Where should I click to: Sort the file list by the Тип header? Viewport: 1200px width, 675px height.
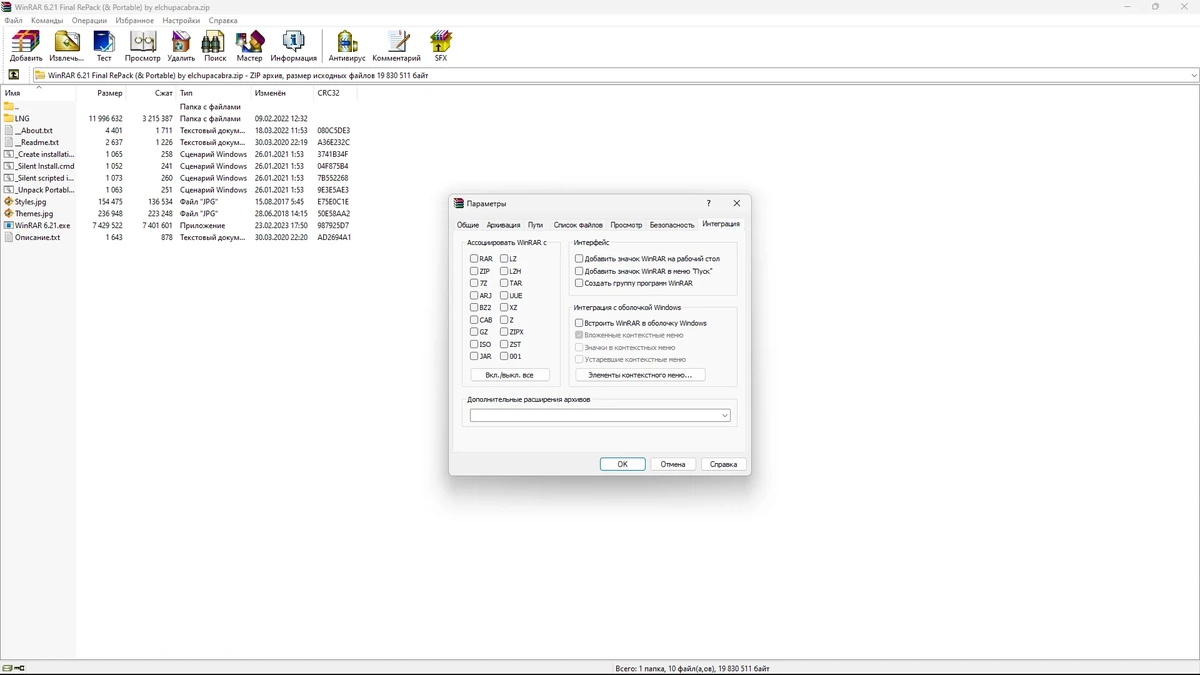coord(213,93)
